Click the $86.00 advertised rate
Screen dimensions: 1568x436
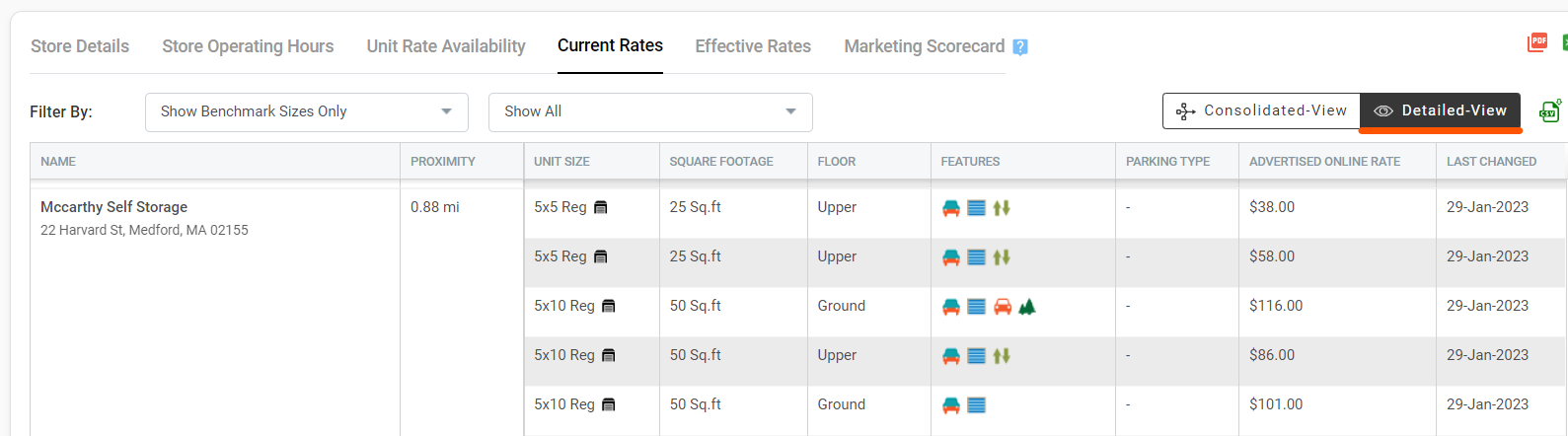tap(1272, 355)
